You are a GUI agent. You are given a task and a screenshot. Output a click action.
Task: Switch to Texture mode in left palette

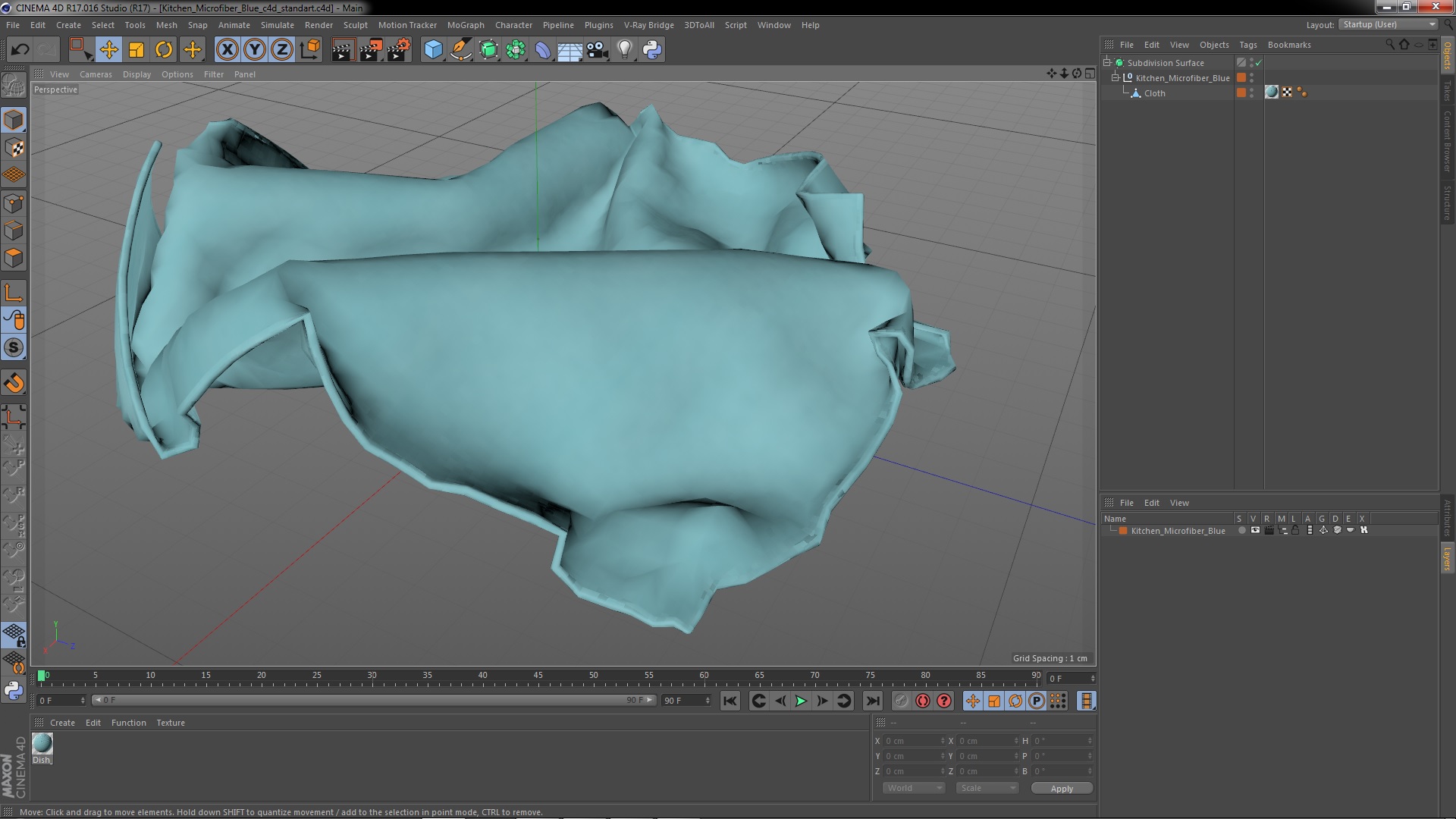point(14,148)
